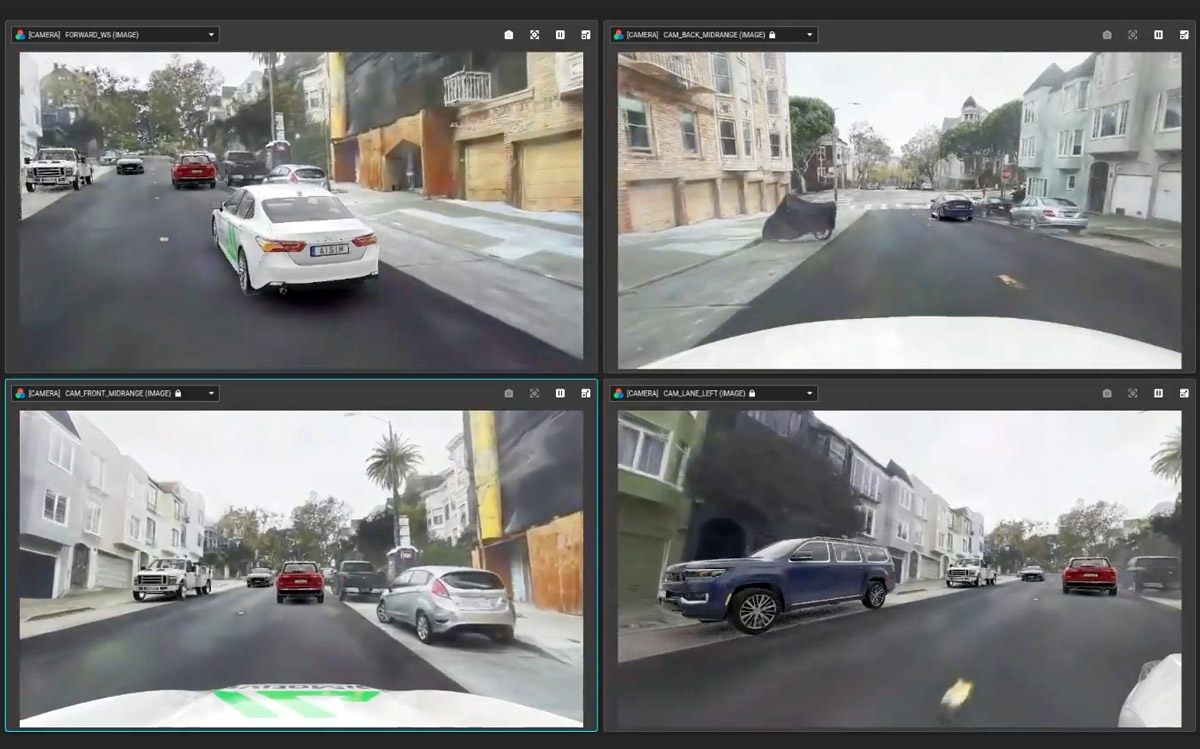Click the lock icon beside CAM_BACK_MIDRANGE label
This screenshot has width=1200, height=749.
772,35
